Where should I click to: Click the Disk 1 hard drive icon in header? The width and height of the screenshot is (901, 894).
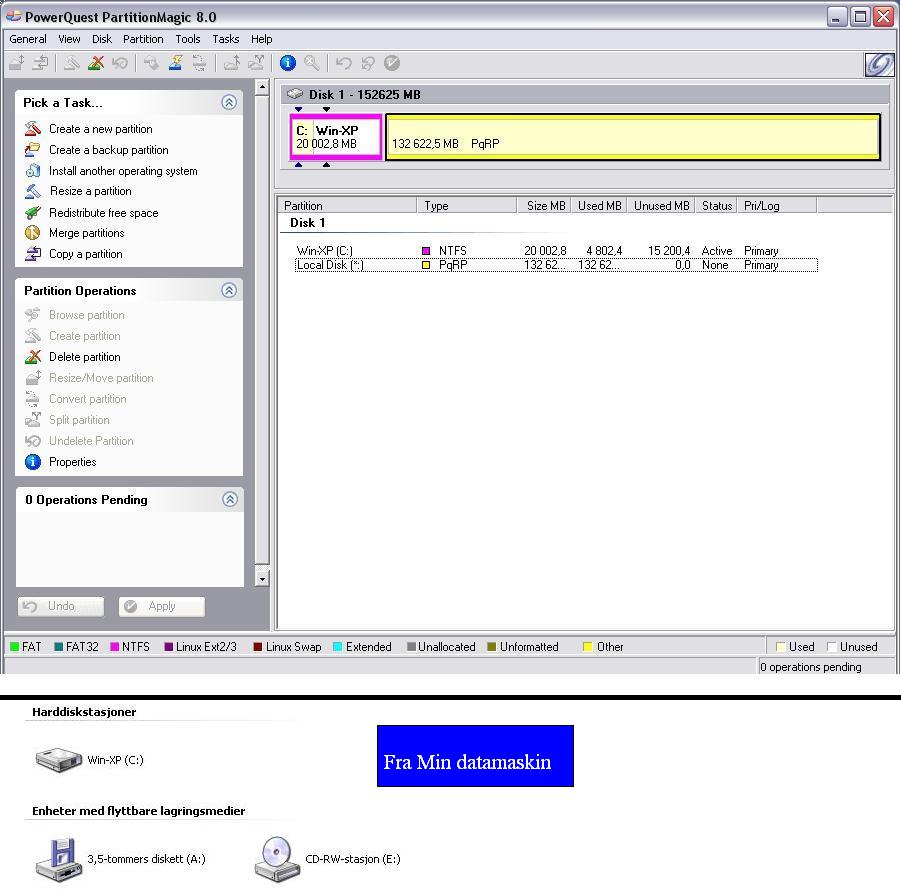coord(295,94)
